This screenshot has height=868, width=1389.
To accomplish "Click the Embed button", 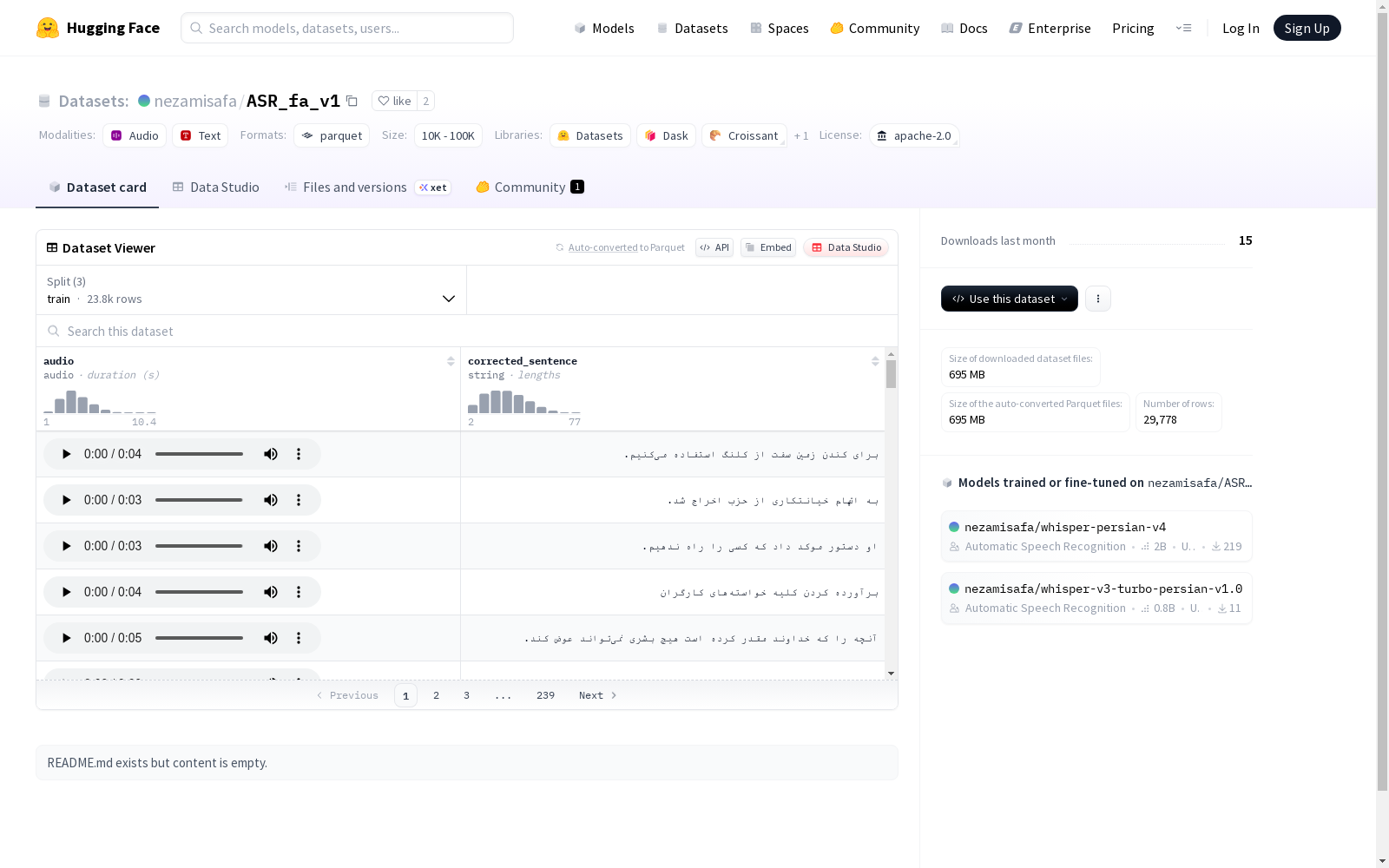I will (x=768, y=247).
